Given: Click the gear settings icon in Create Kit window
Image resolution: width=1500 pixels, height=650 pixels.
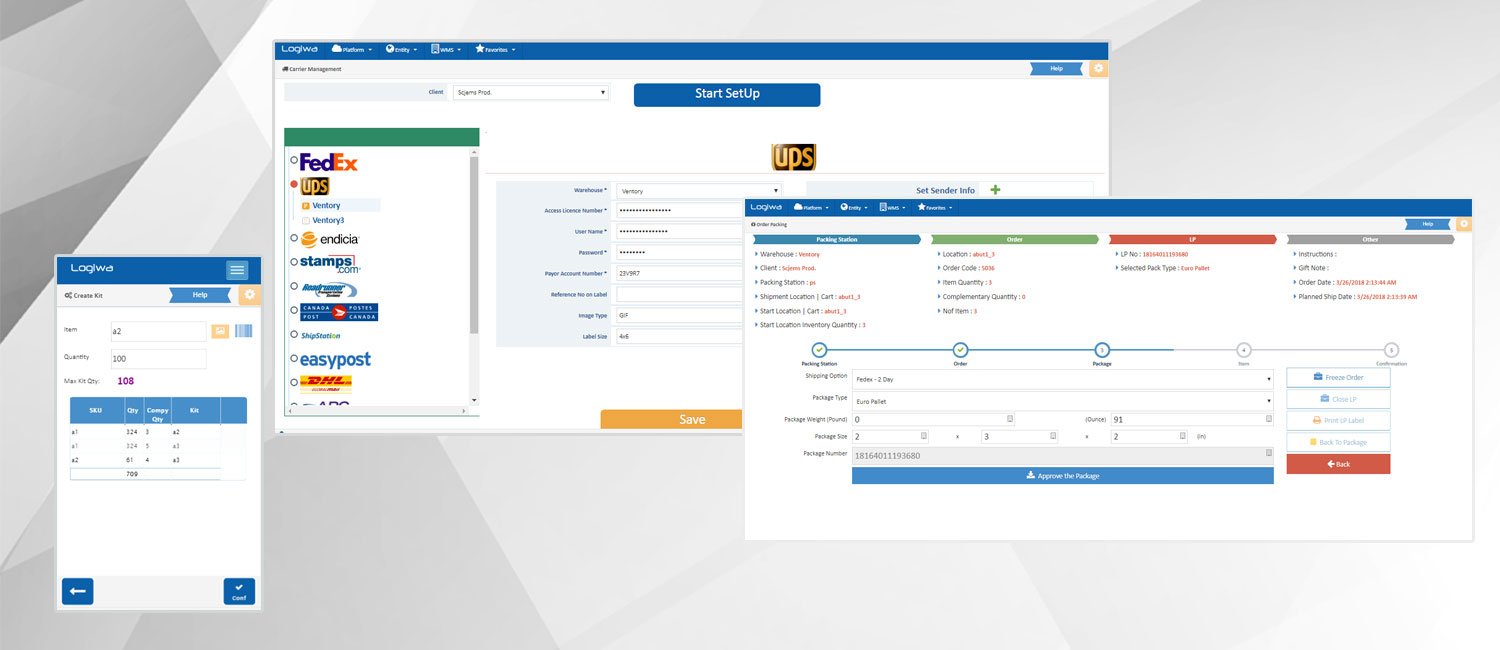Looking at the screenshot, I should tap(250, 295).
